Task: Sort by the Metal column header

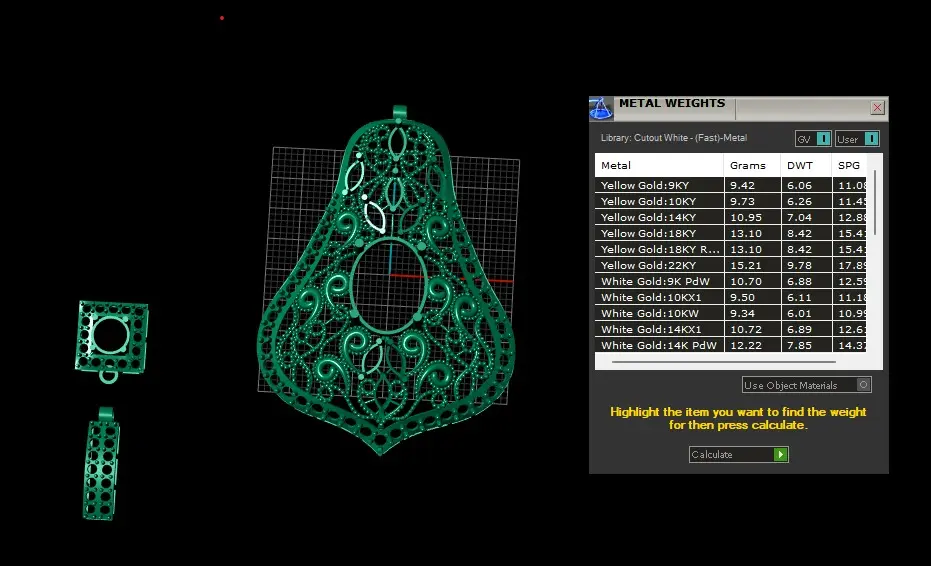Action: point(659,165)
